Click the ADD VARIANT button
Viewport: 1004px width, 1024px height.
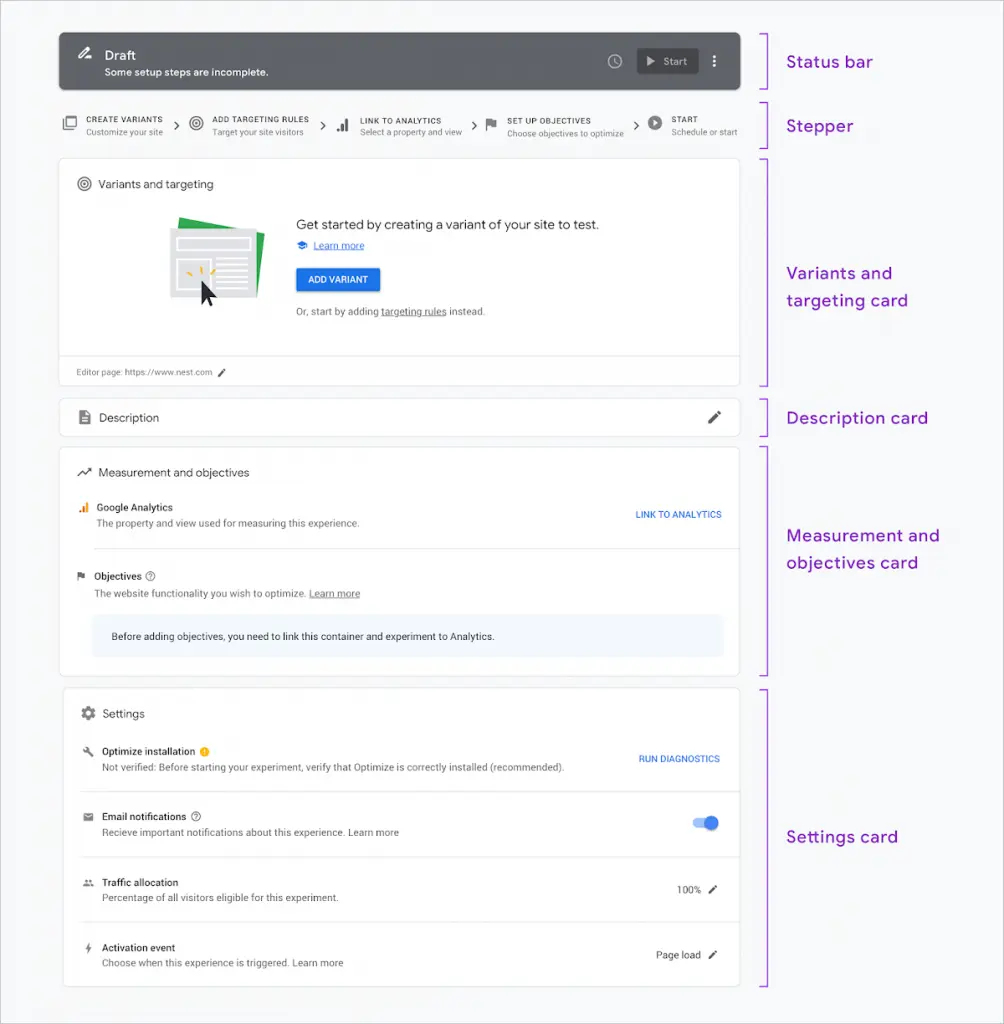338,280
